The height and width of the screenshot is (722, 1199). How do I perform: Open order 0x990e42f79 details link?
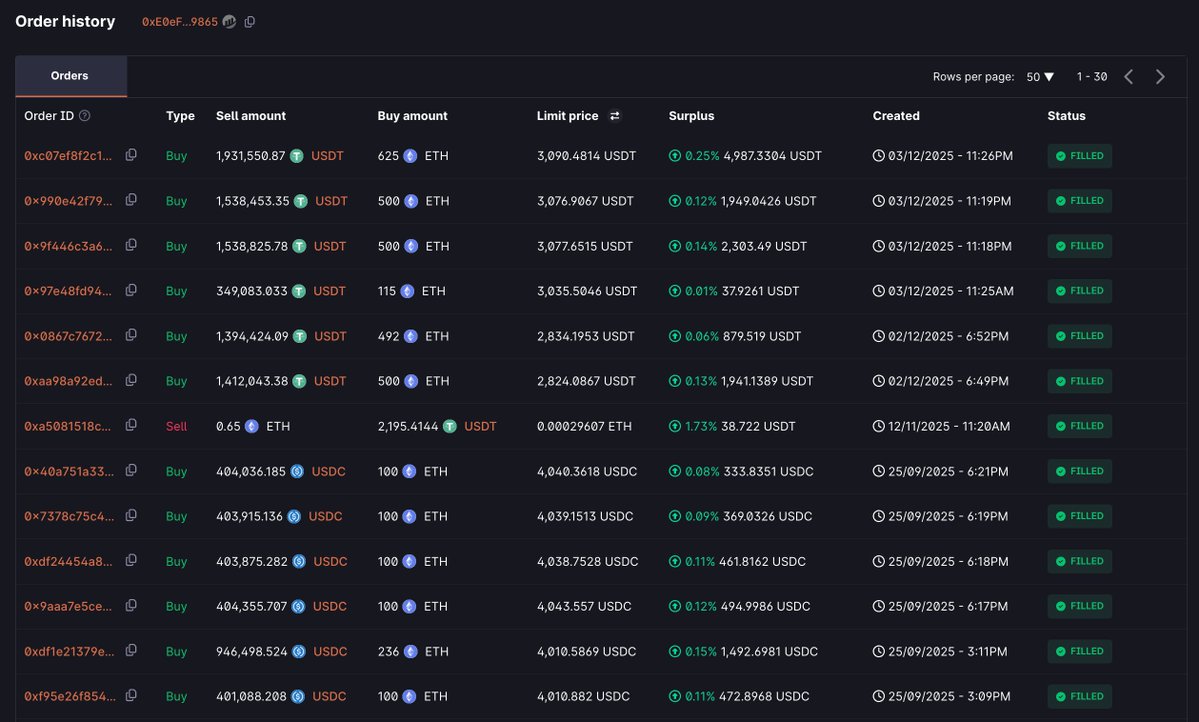pyautogui.click(x=68, y=201)
